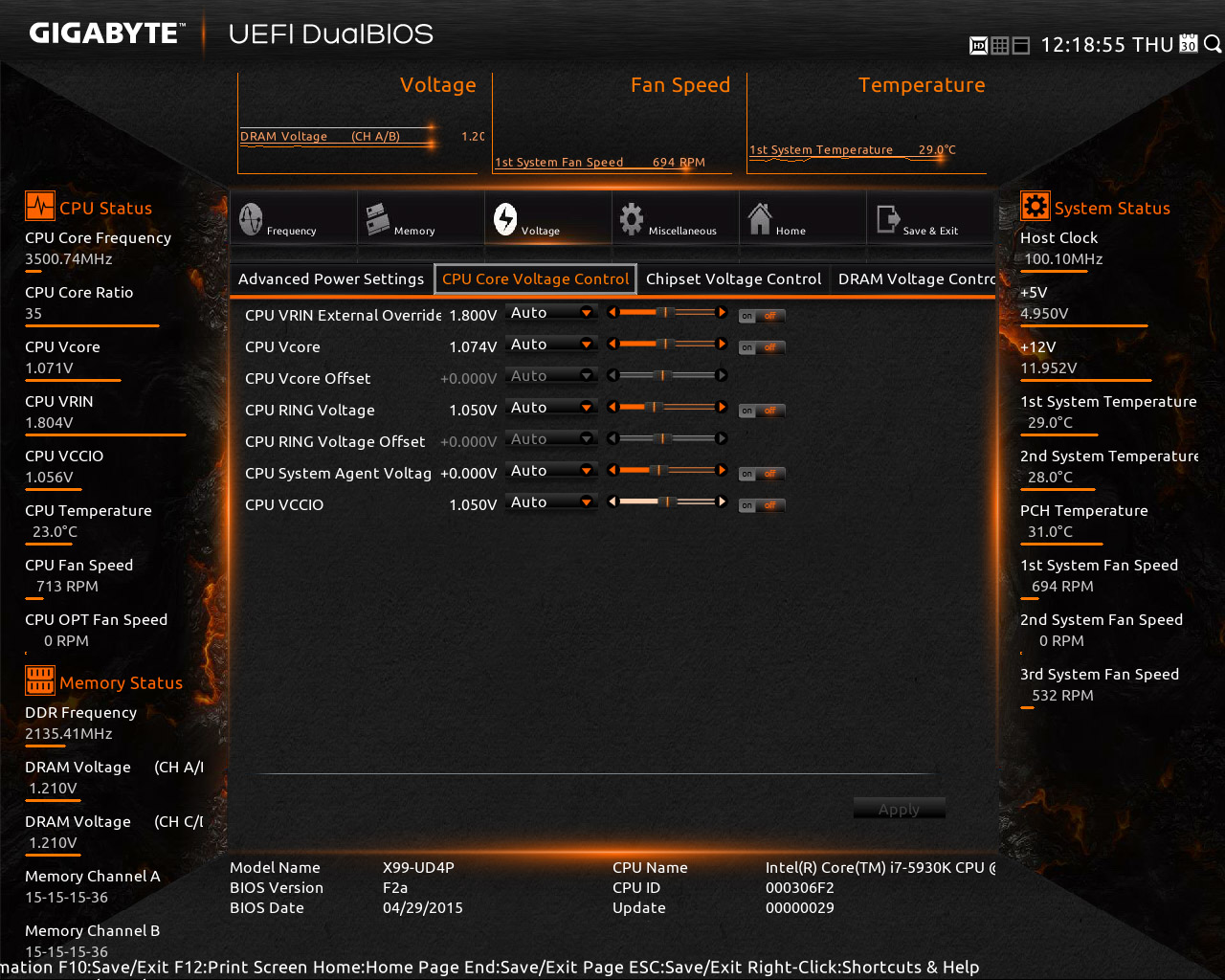1225x980 pixels.
Task: Open CPU VRIN External Override Auto dropdown
Action: pyautogui.click(x=551, y=313)
